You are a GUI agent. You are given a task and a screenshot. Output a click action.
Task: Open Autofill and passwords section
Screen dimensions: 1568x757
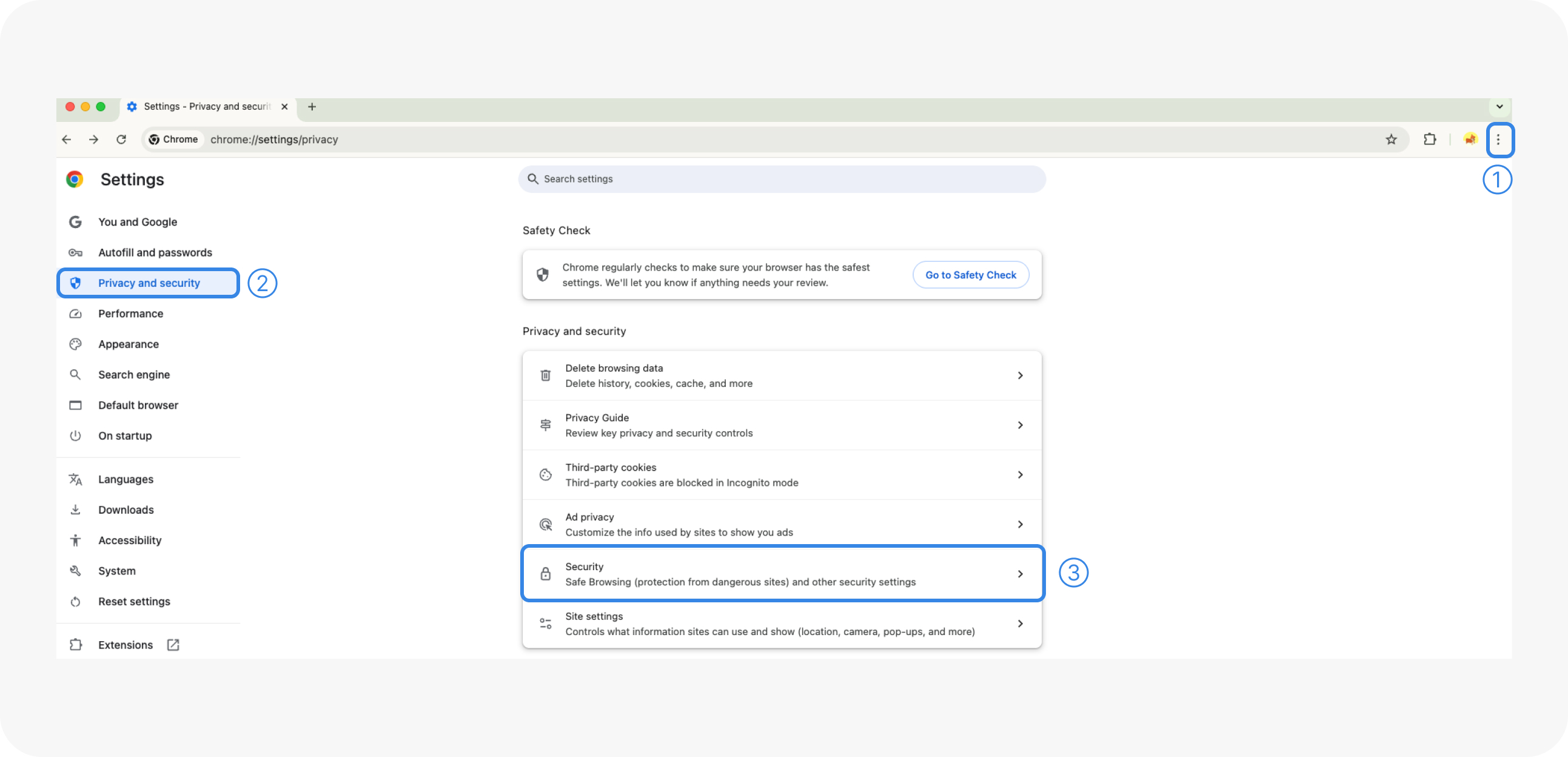click(x=155, y=253)
